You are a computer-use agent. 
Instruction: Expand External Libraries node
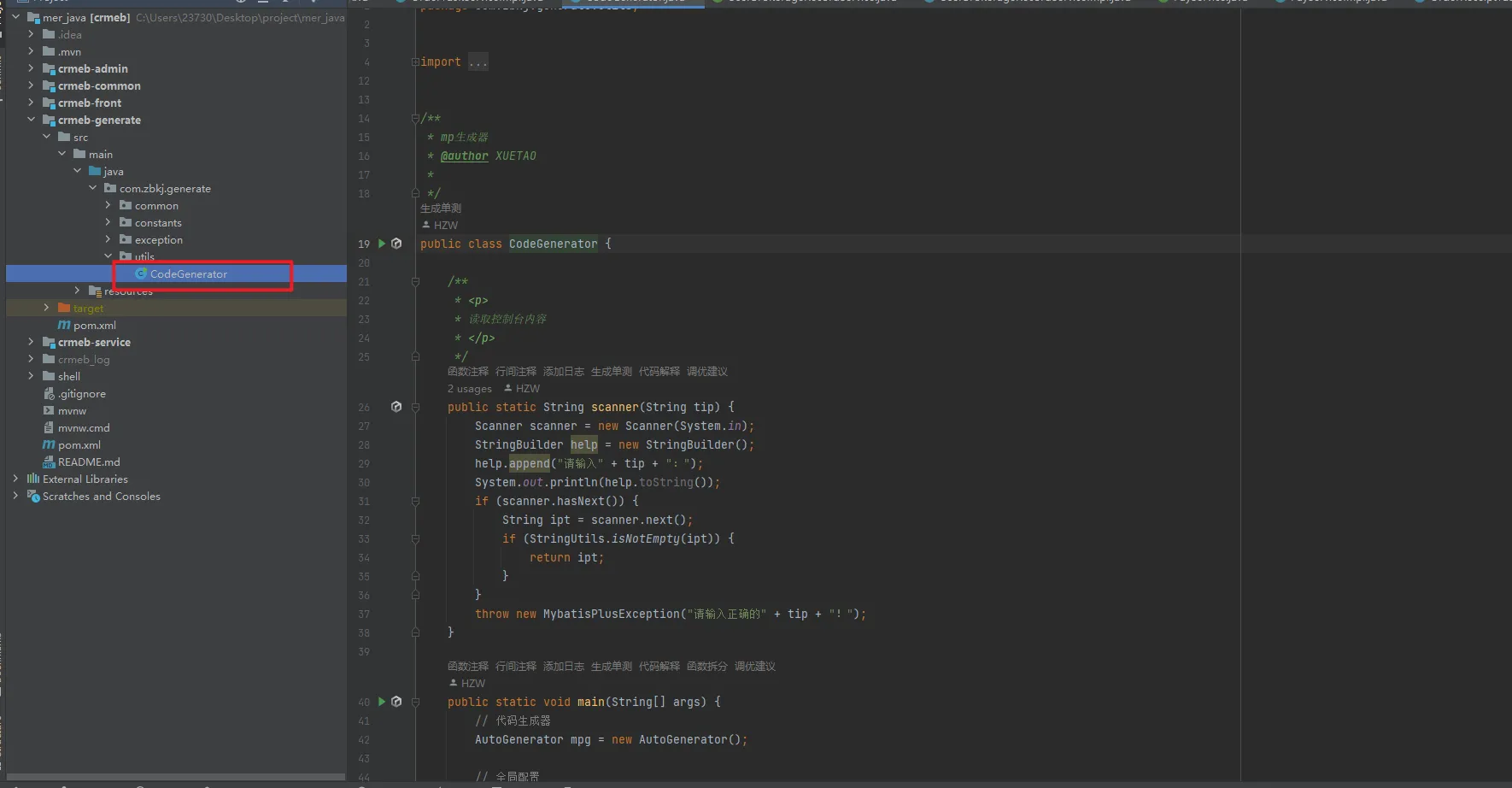point(15,479)
